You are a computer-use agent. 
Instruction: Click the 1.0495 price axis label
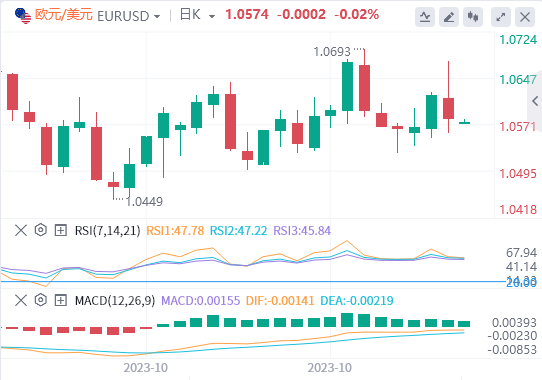click(518, 173)
